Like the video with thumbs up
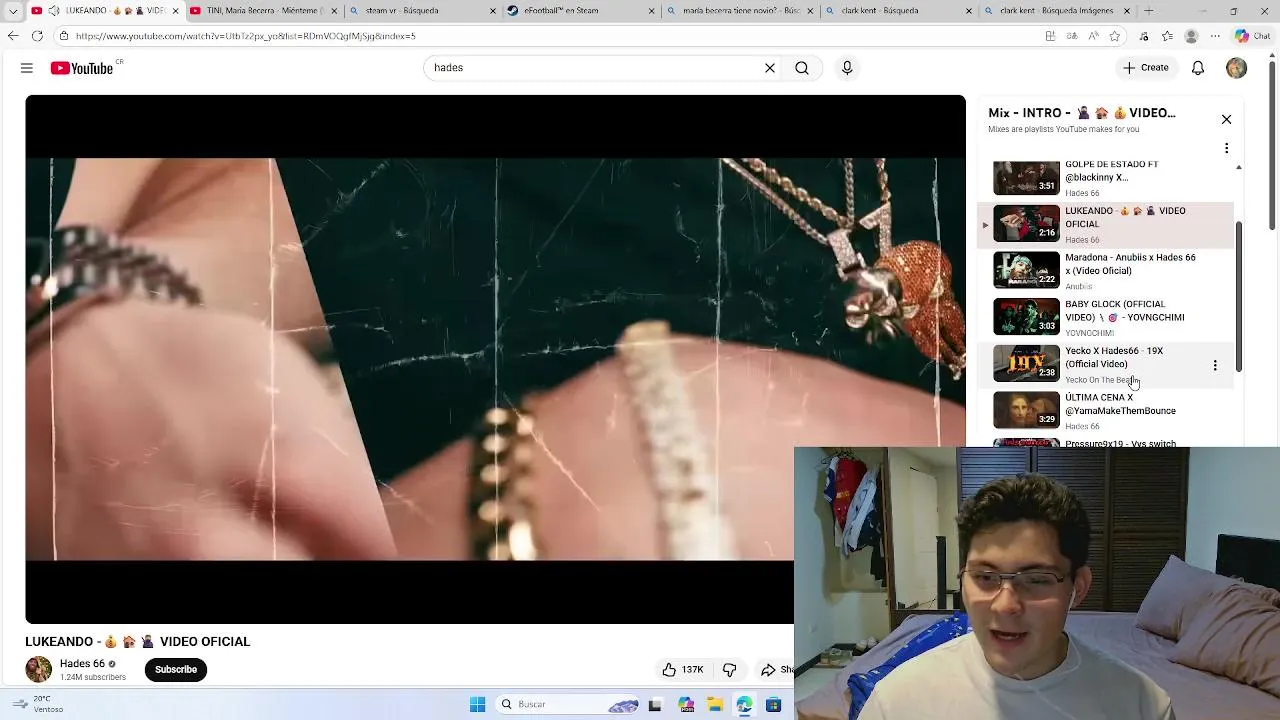1280x720 pixels. pos(683,670)
